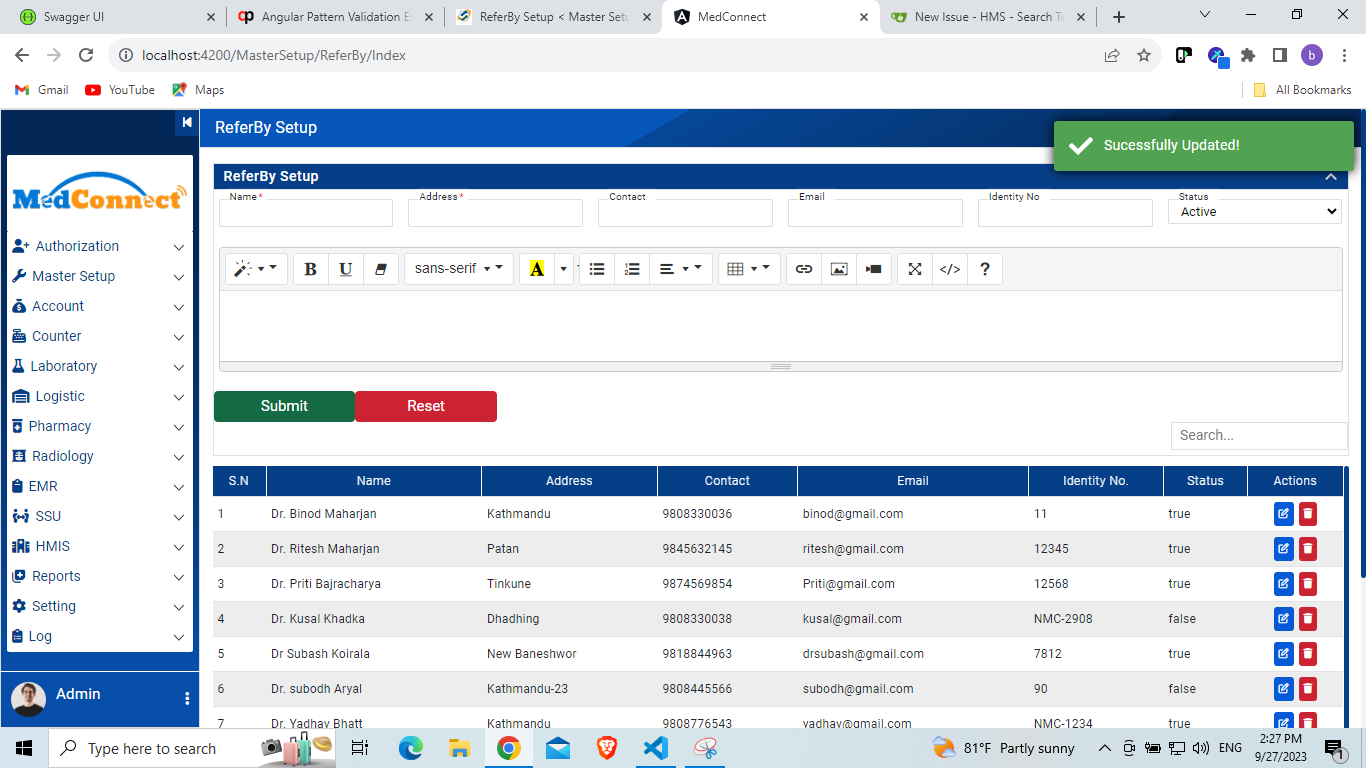The width and height of the screenshot is (1366, 768).
Task: Toggle bold formatting in the editor
Action: (x=310, y=269)
